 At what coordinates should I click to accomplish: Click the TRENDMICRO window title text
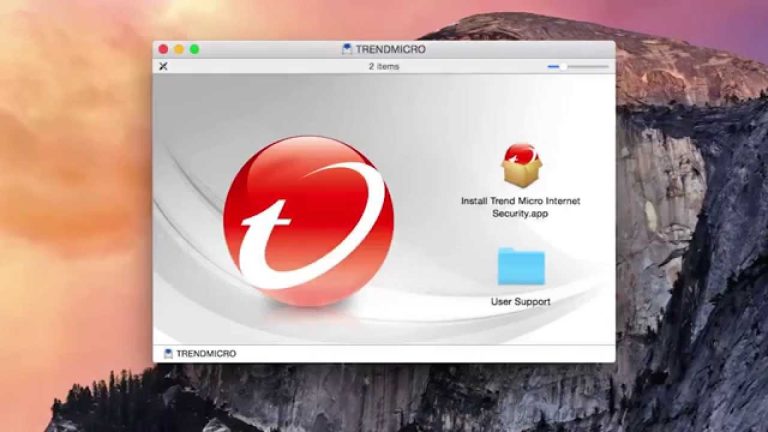point(390,49)
